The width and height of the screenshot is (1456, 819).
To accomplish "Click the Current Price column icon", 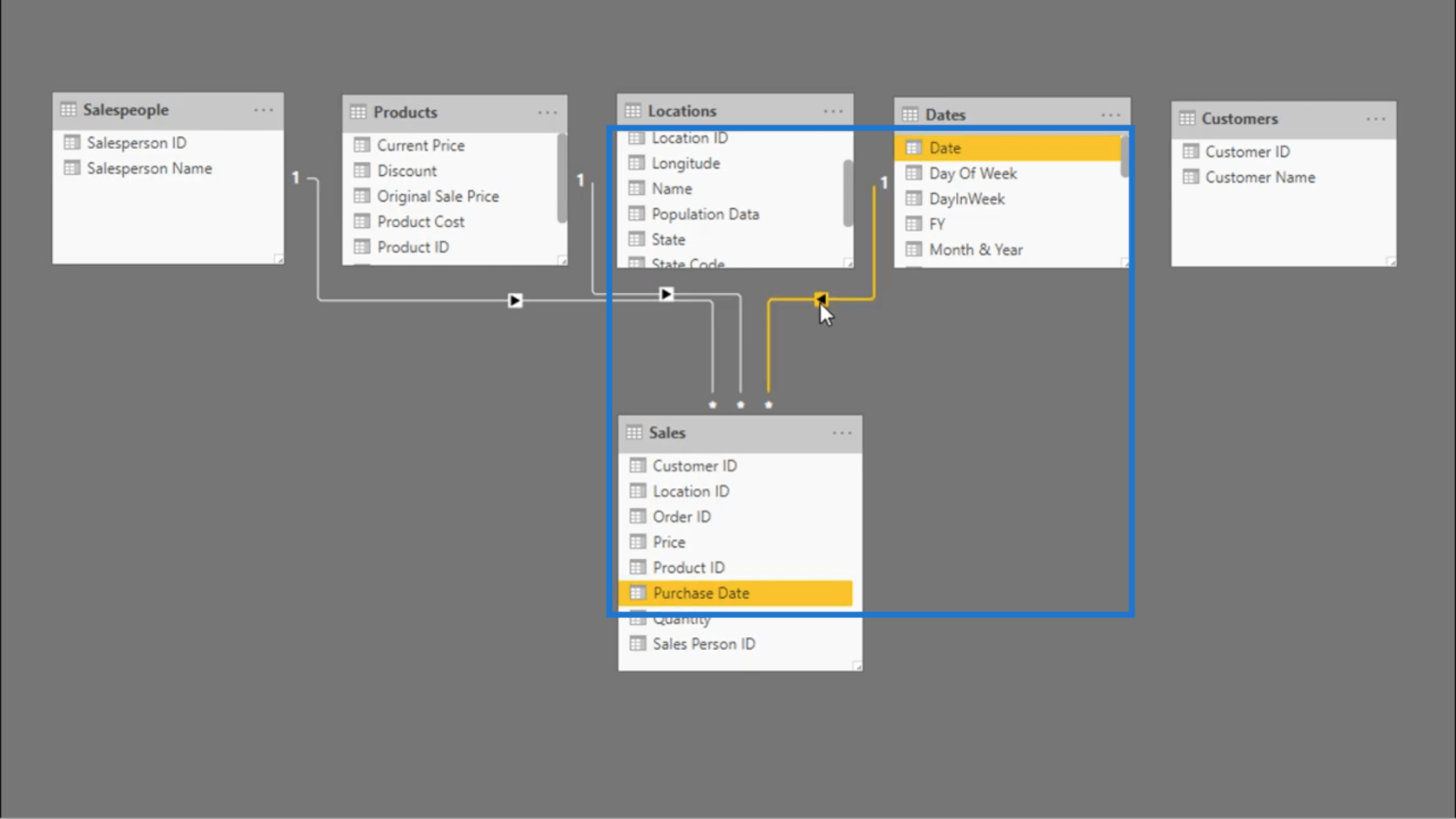I will [362, 146].
